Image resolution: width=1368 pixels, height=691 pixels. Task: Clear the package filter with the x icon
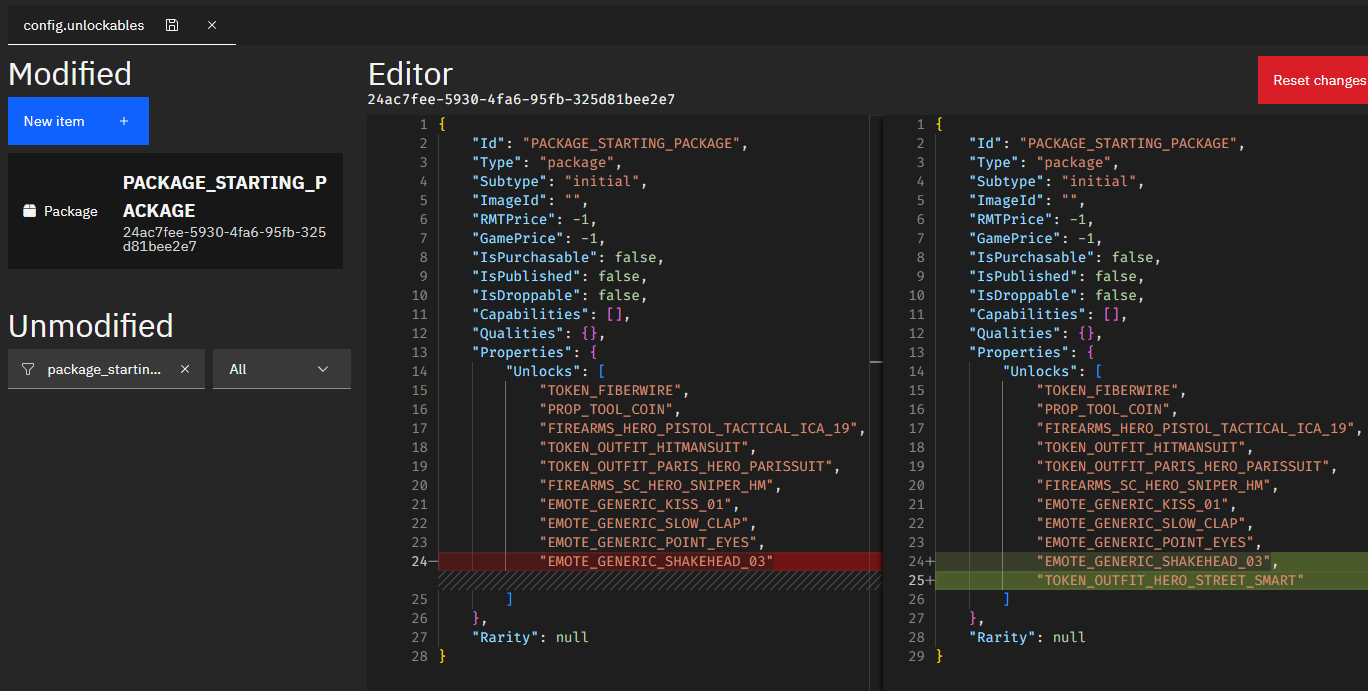point(185,369)
